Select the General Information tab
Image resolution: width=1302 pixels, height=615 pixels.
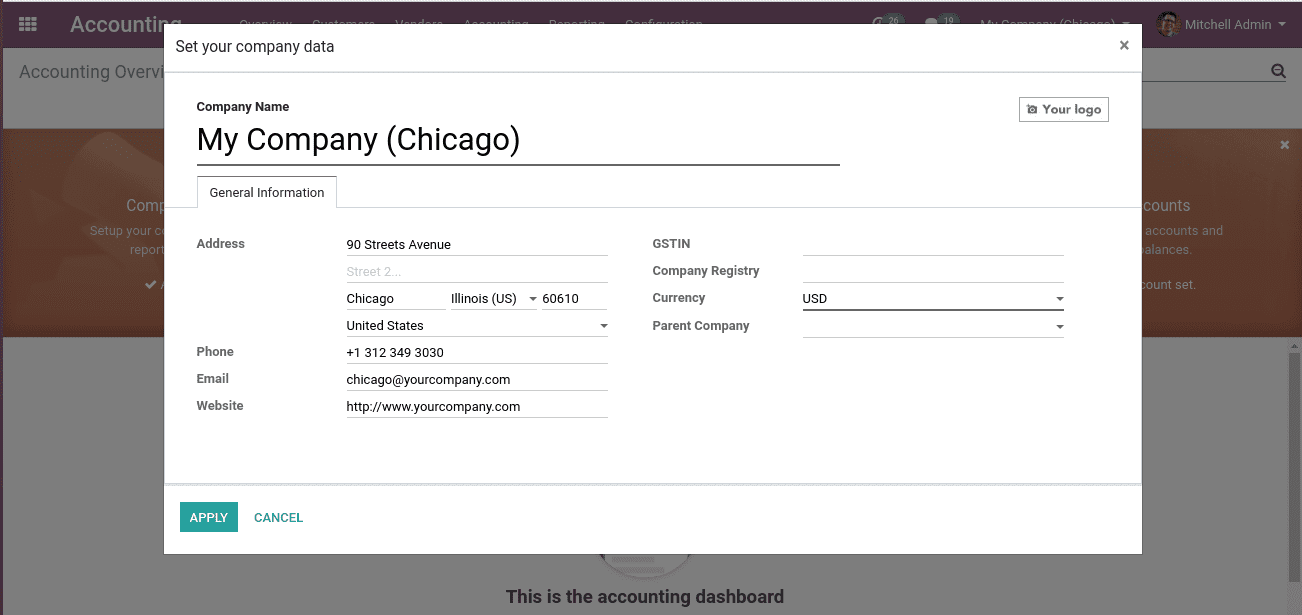(267, 192)
